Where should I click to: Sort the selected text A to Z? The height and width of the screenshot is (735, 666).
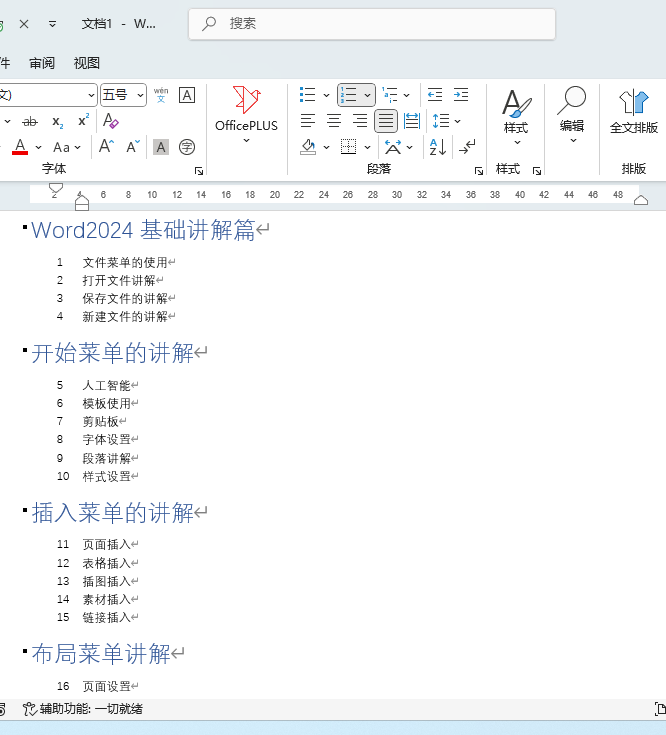point(438,147)
